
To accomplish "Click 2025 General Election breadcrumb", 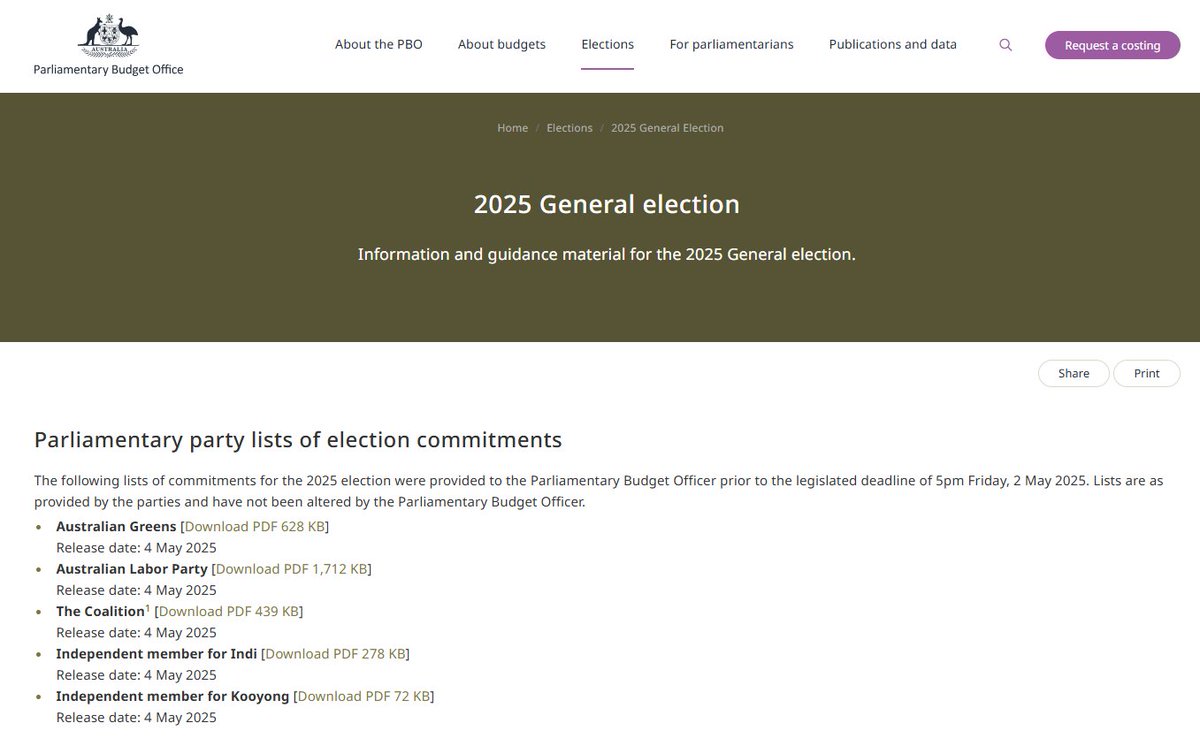I will [667, 128].
